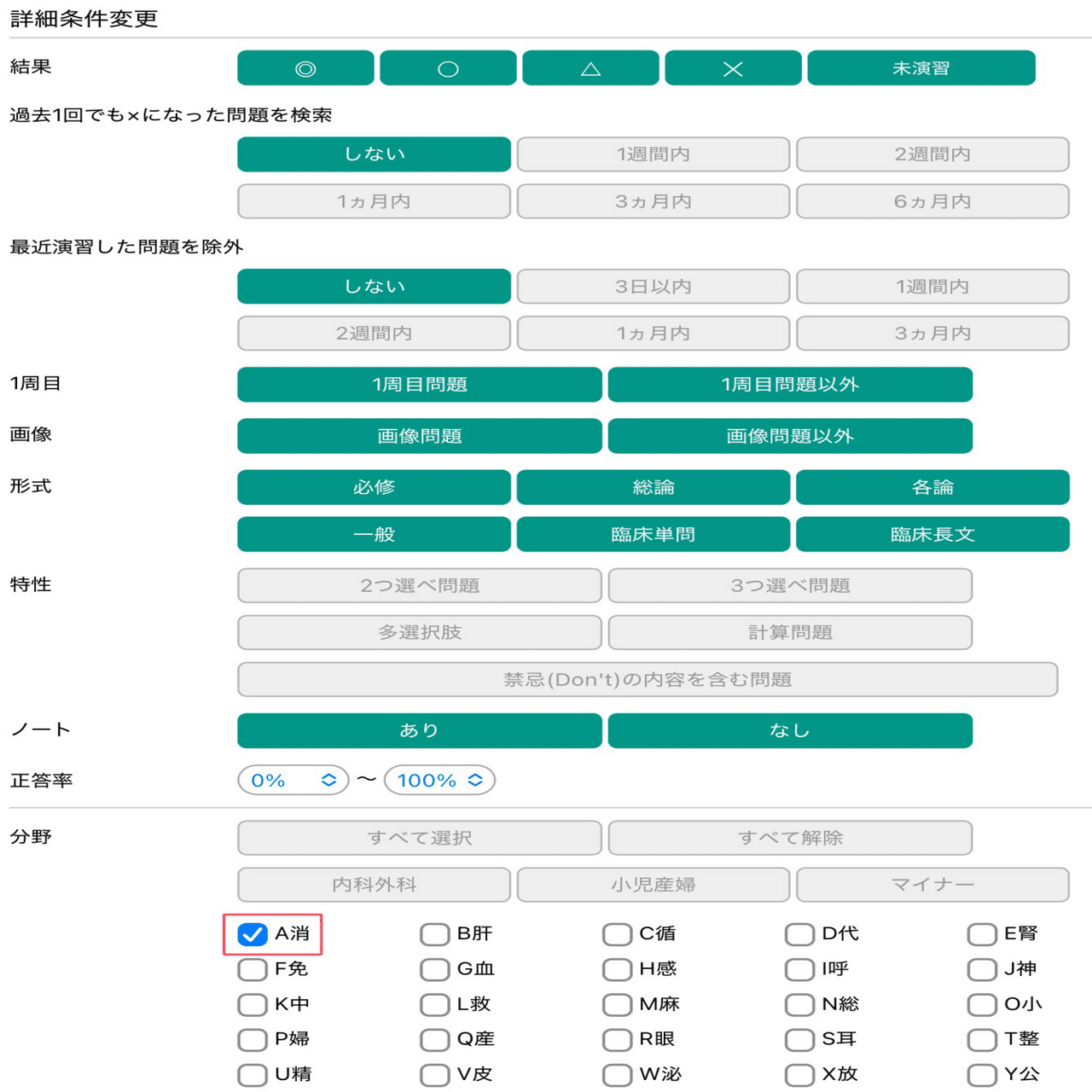Viewport: 1092px width, 1092px height.
Task: Deselect 画像問題以外
Action: [790, 435]
